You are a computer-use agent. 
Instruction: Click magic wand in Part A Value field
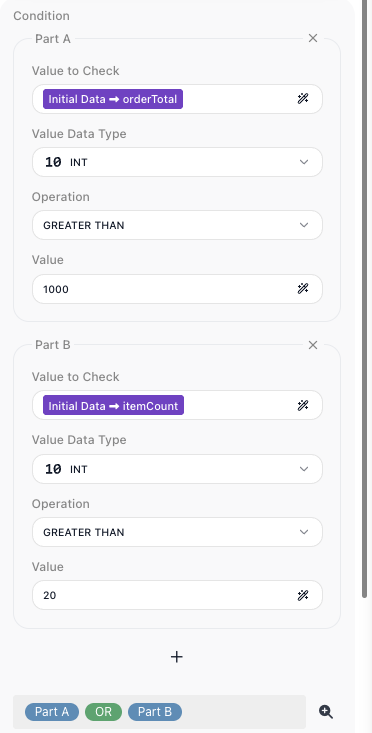coord(303,289)
